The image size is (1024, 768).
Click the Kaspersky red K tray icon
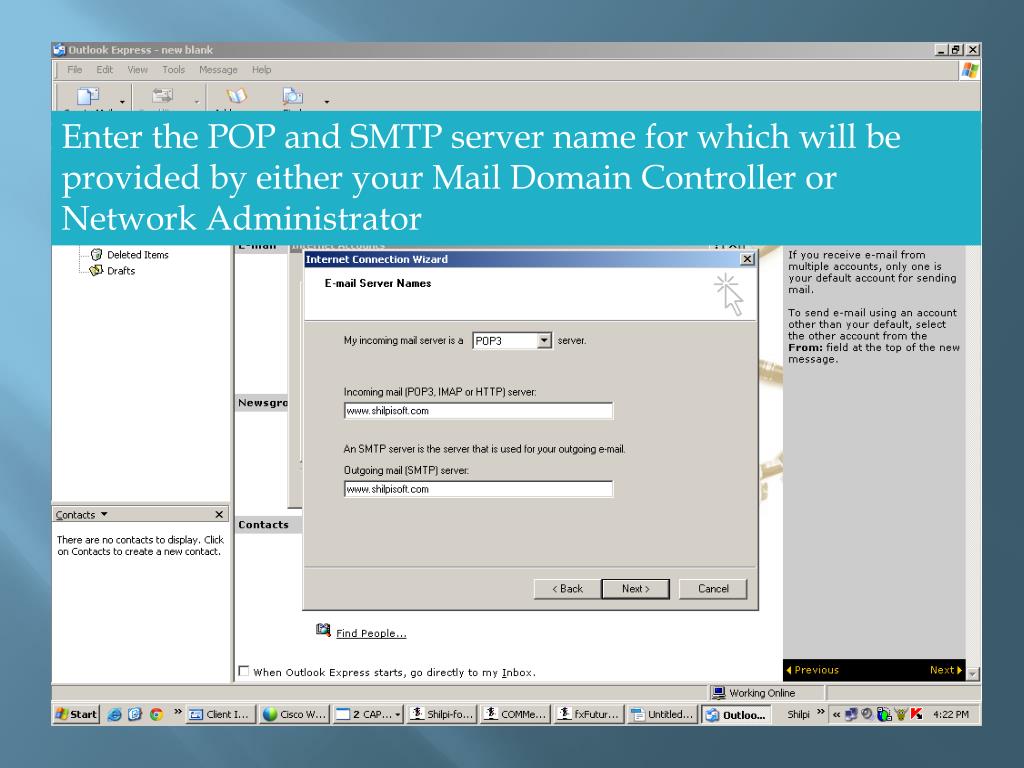[917, 714]
